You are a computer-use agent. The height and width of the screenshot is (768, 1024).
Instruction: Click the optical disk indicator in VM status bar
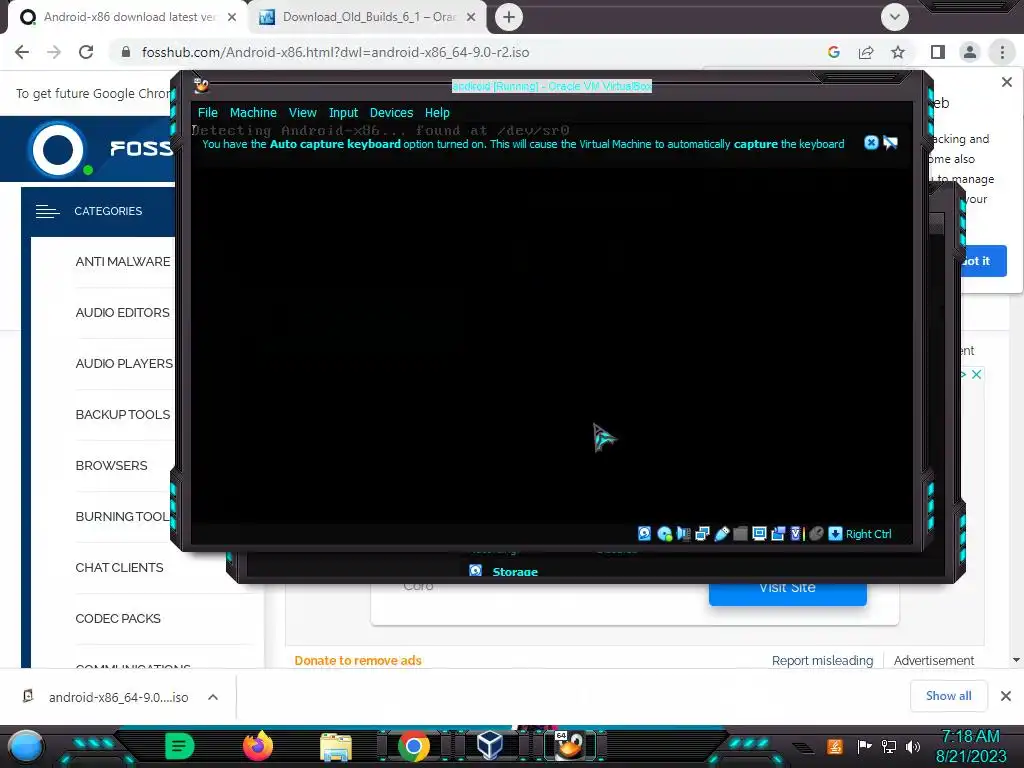click(665, 534)
